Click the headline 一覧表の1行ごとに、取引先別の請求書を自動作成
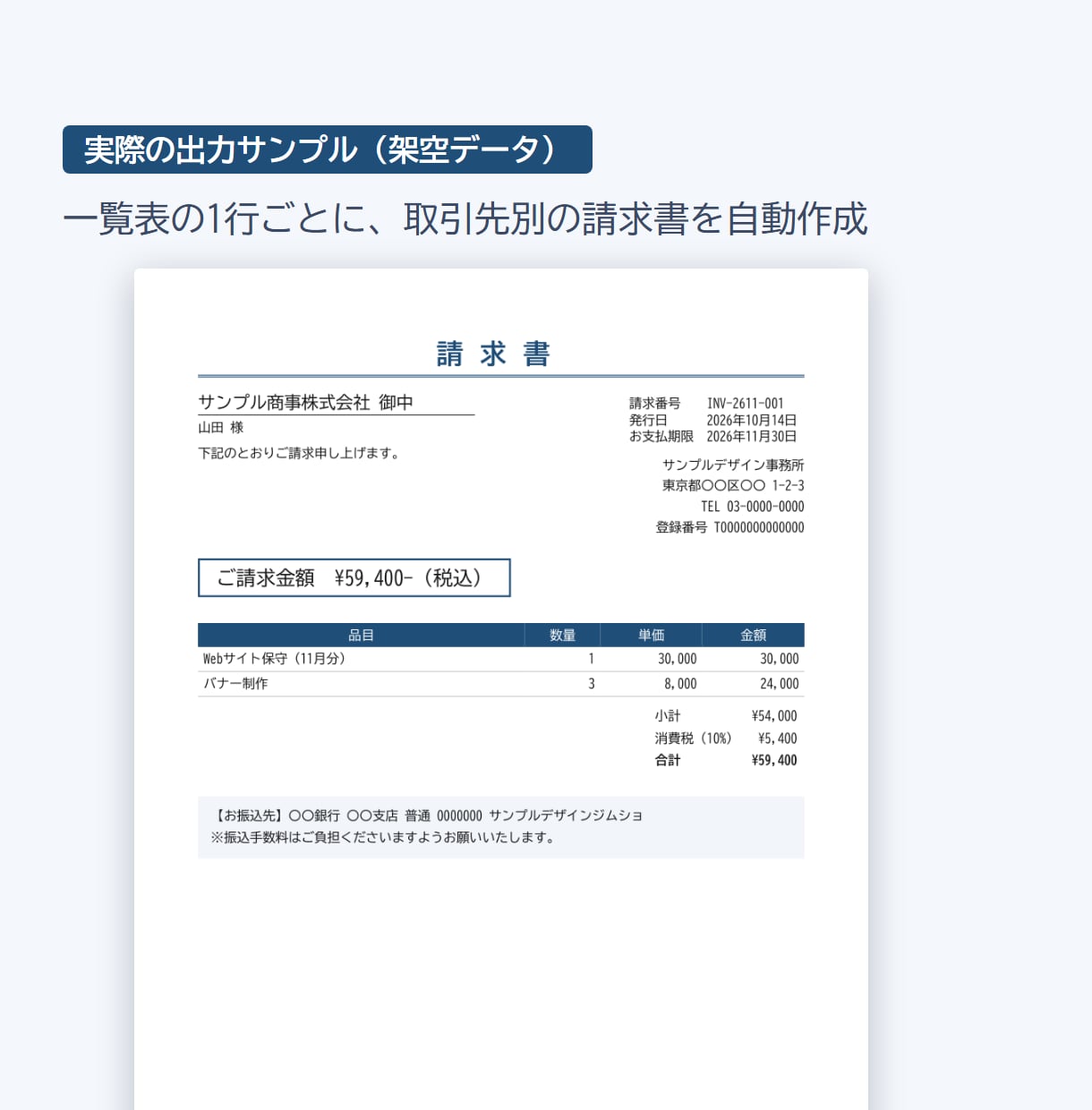Screen dimensions: 1092x1110 point(465,219)
